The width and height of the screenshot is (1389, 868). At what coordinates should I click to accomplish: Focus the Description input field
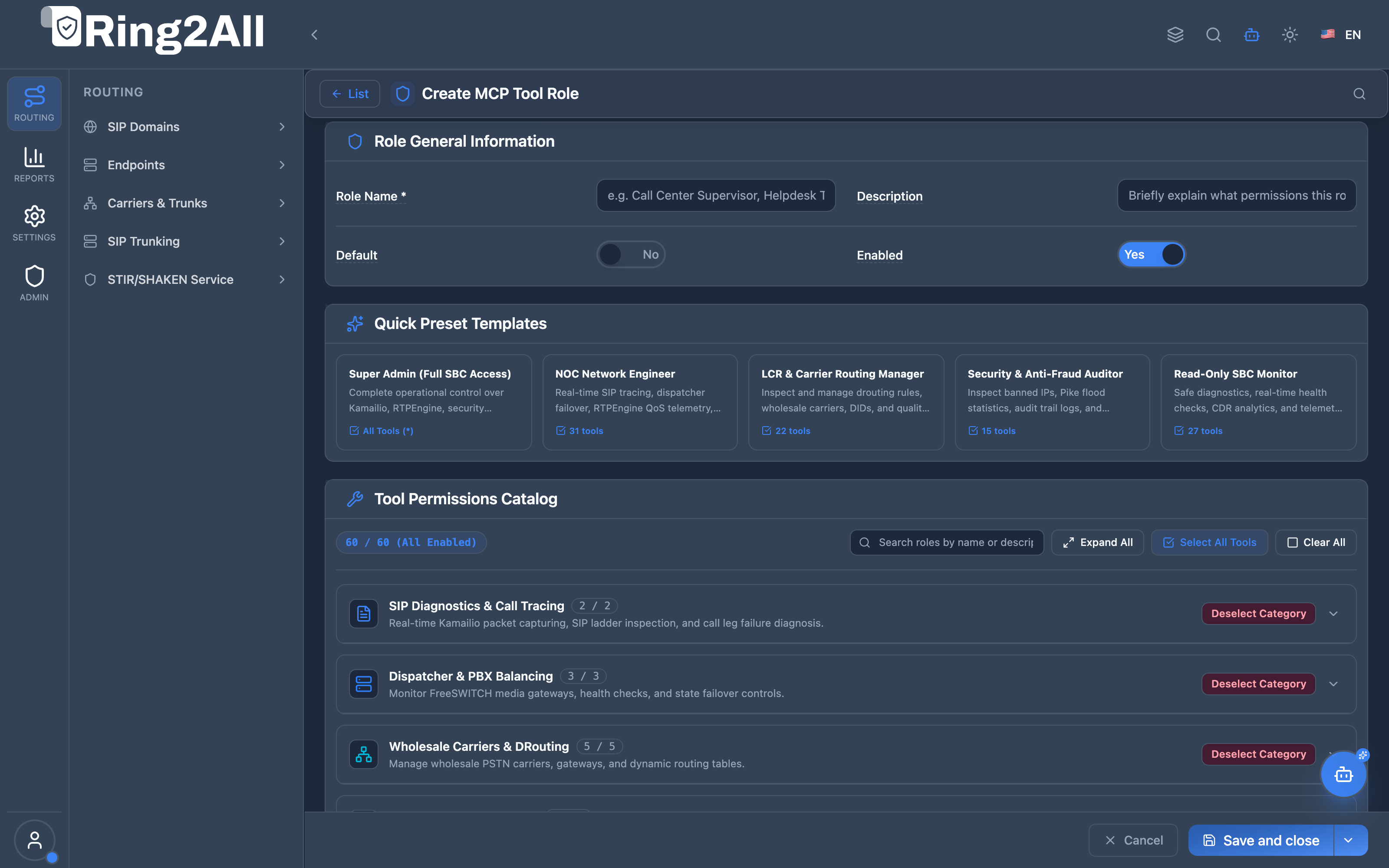1236,195
